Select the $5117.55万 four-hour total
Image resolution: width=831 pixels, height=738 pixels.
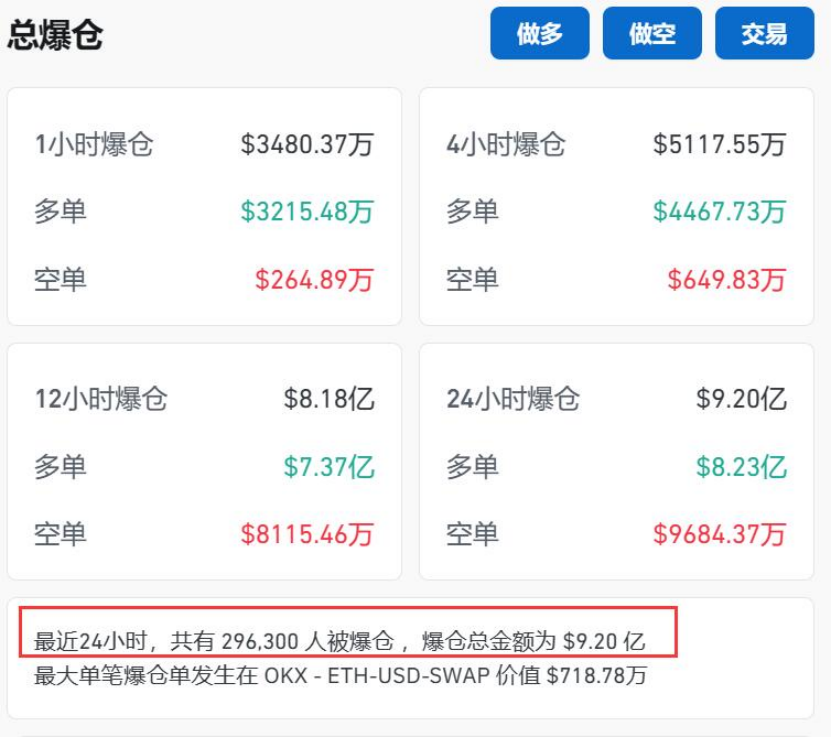[720, 144]
